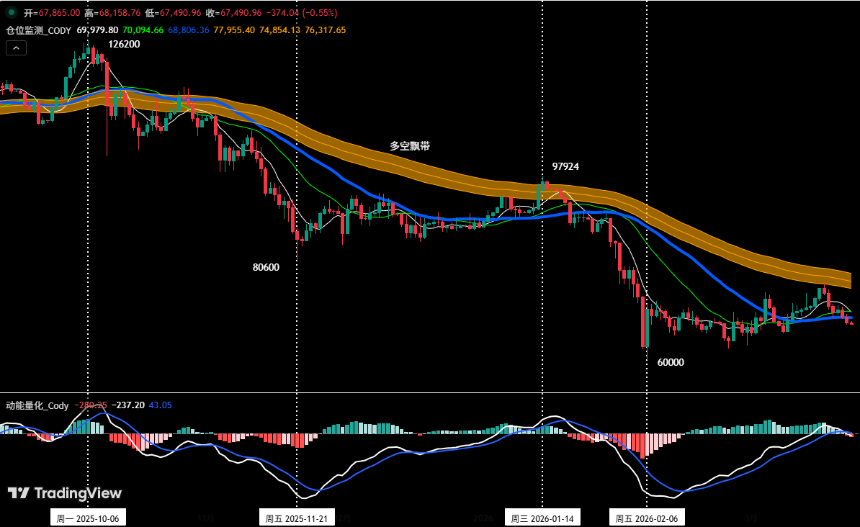Click the 60000 price low label
Viewport: 860px width, 527px height.
pos(670,362)
